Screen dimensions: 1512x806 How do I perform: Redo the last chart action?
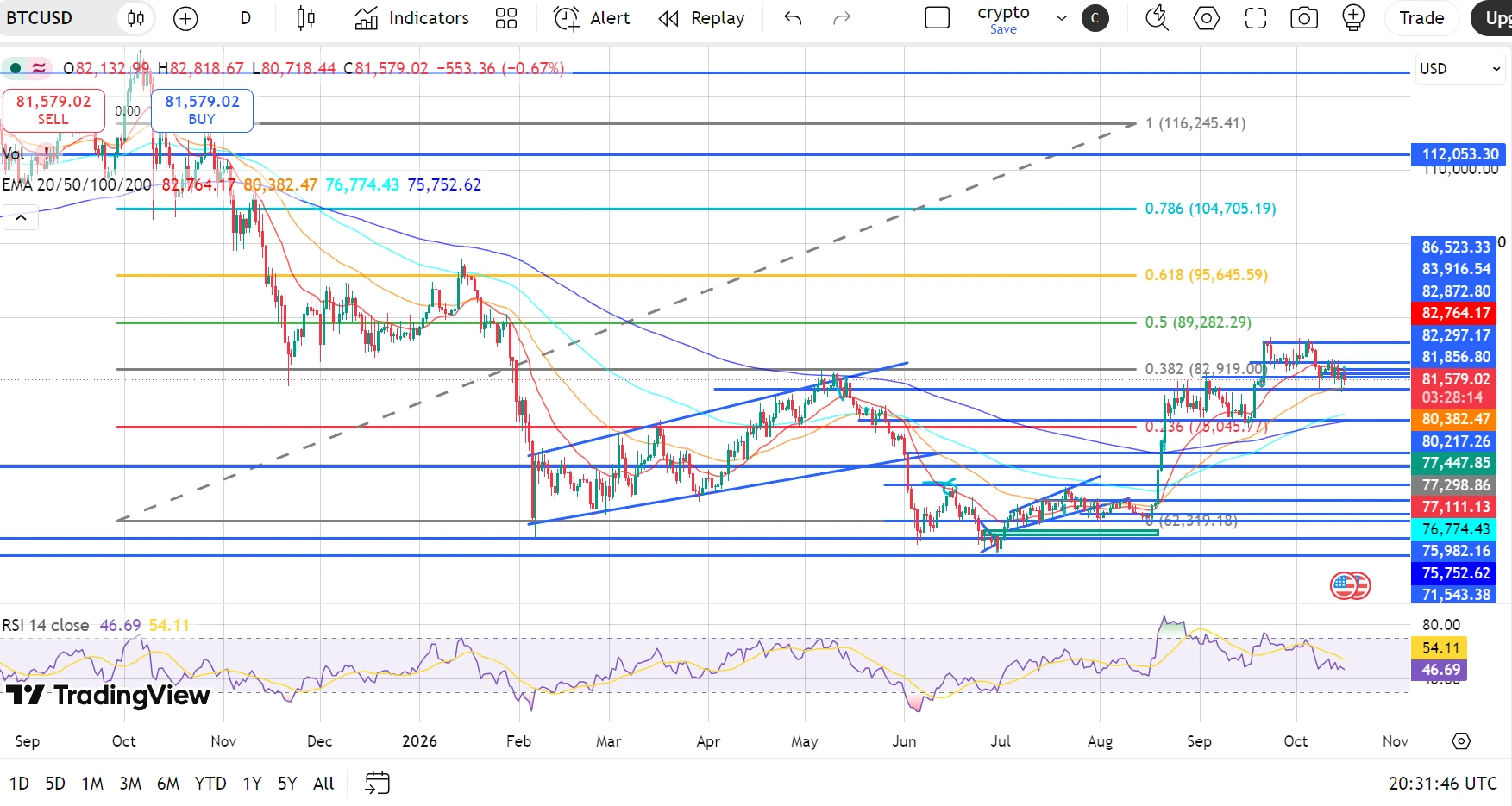tap(842, 18)
